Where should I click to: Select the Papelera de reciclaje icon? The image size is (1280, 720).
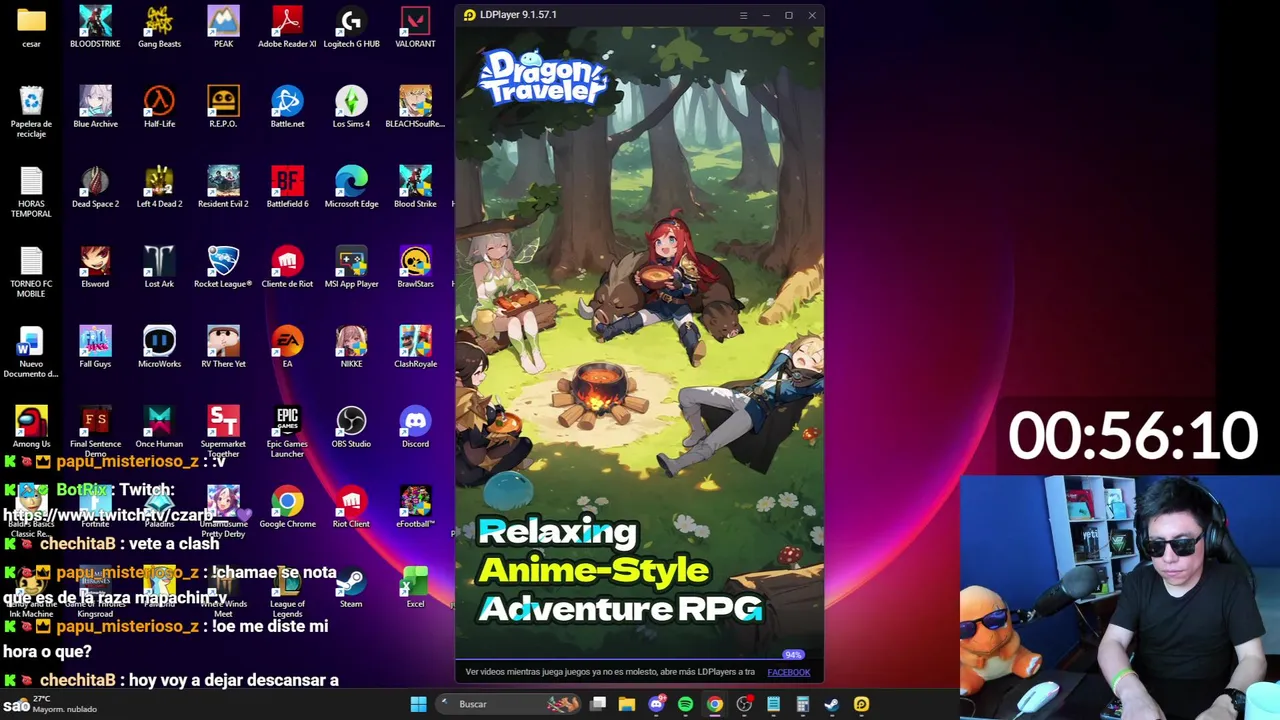click(x=31, y=112)
